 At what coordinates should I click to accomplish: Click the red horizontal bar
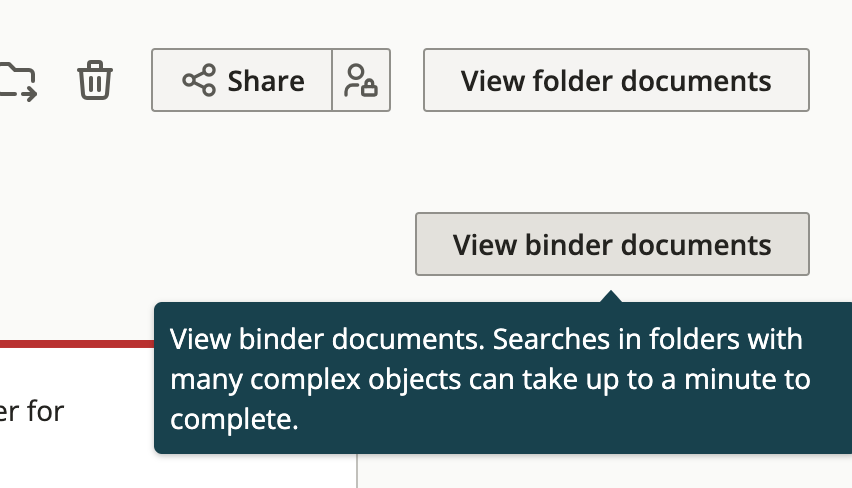pyautogui.click(x=77, y=344)
